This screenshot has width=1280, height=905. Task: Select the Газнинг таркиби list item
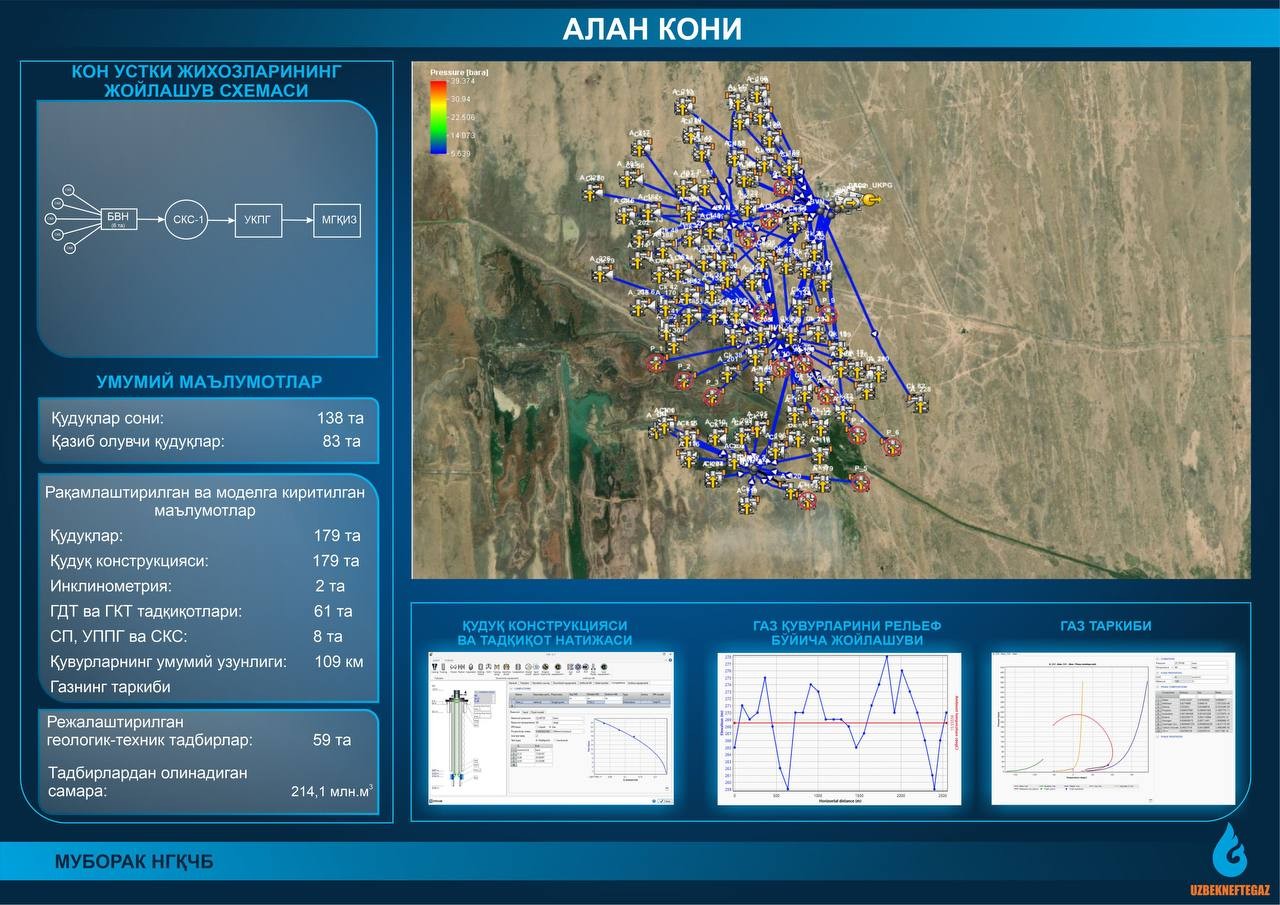(110, 687)
